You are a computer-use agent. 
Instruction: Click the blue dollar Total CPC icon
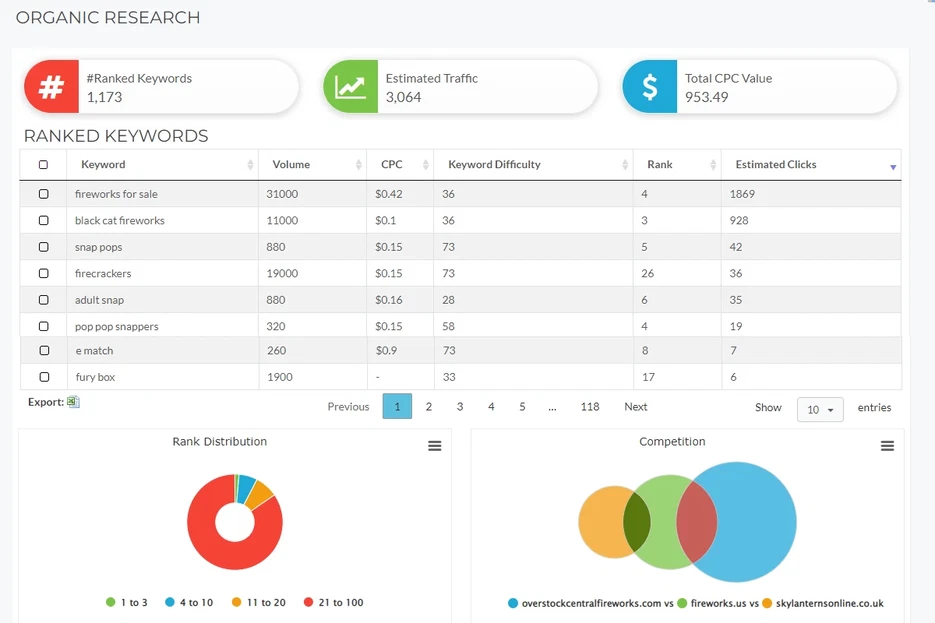[649, 87]
